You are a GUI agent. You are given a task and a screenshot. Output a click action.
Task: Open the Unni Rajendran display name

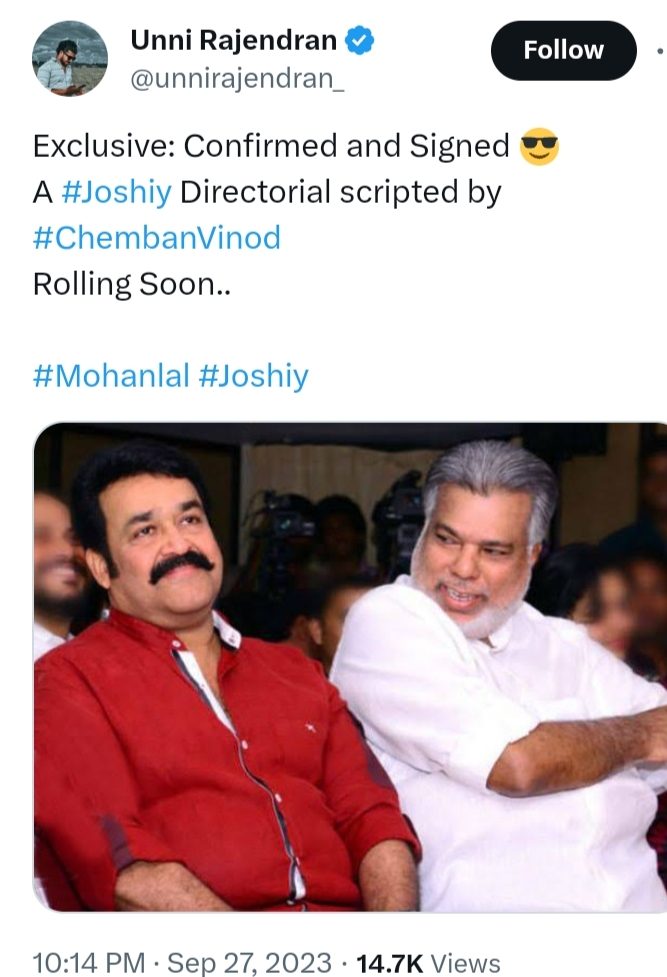[234, 41]
